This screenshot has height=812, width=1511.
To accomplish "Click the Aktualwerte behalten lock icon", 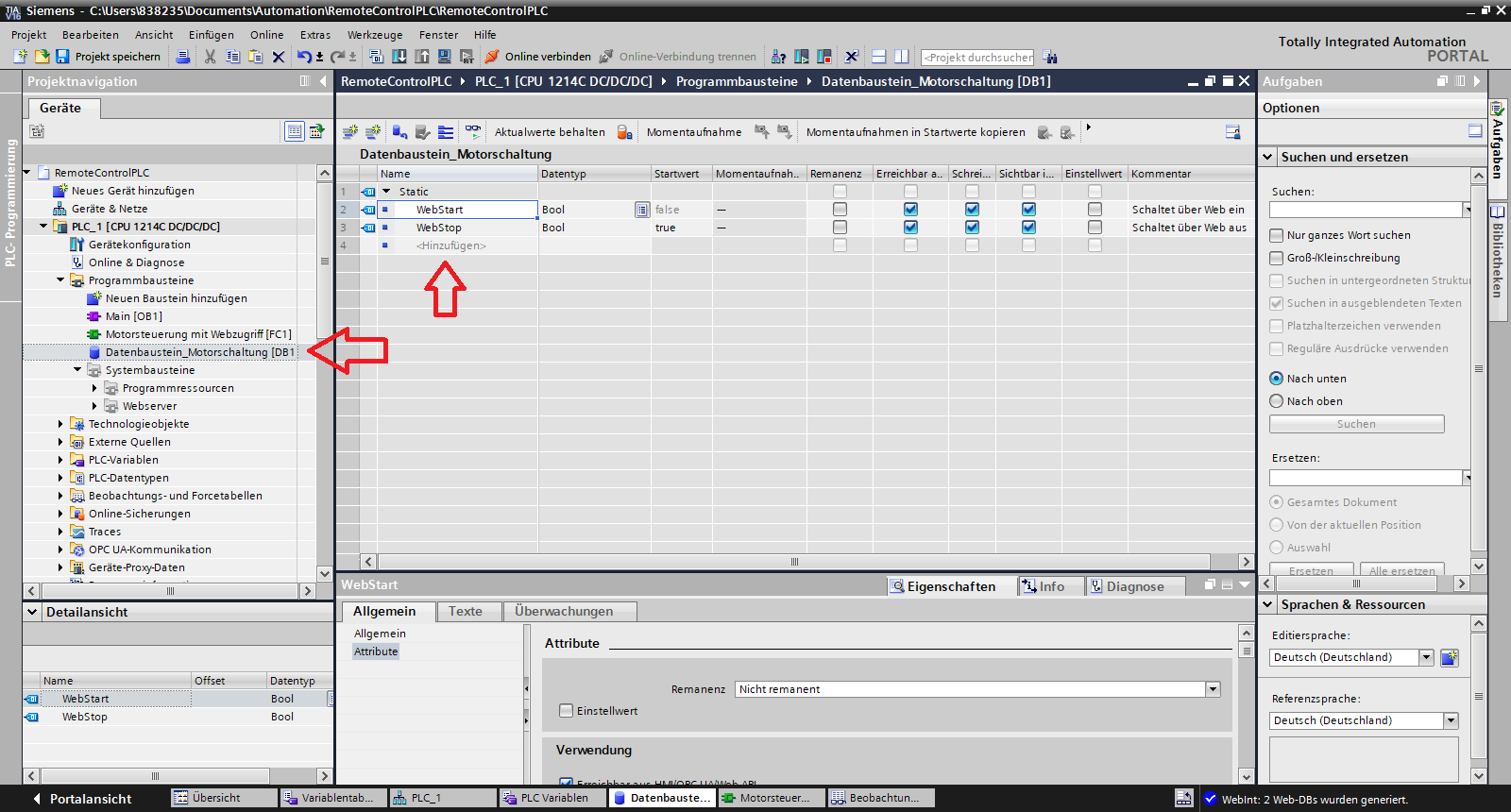I will pos(624,132).
